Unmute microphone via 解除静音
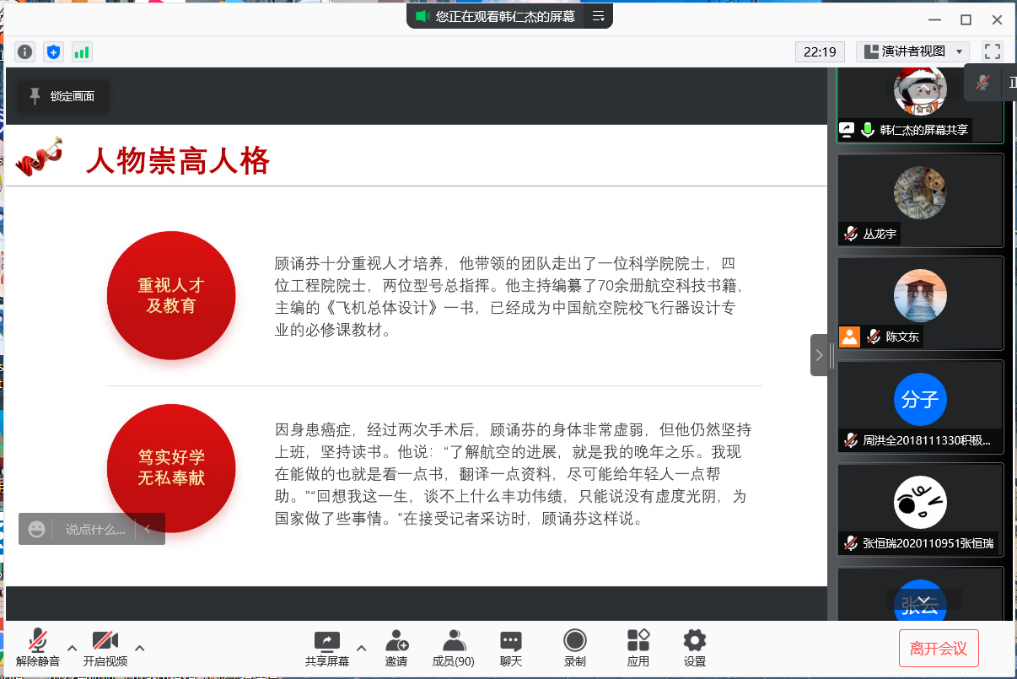The image size is (1017, 679). point(38,648)
